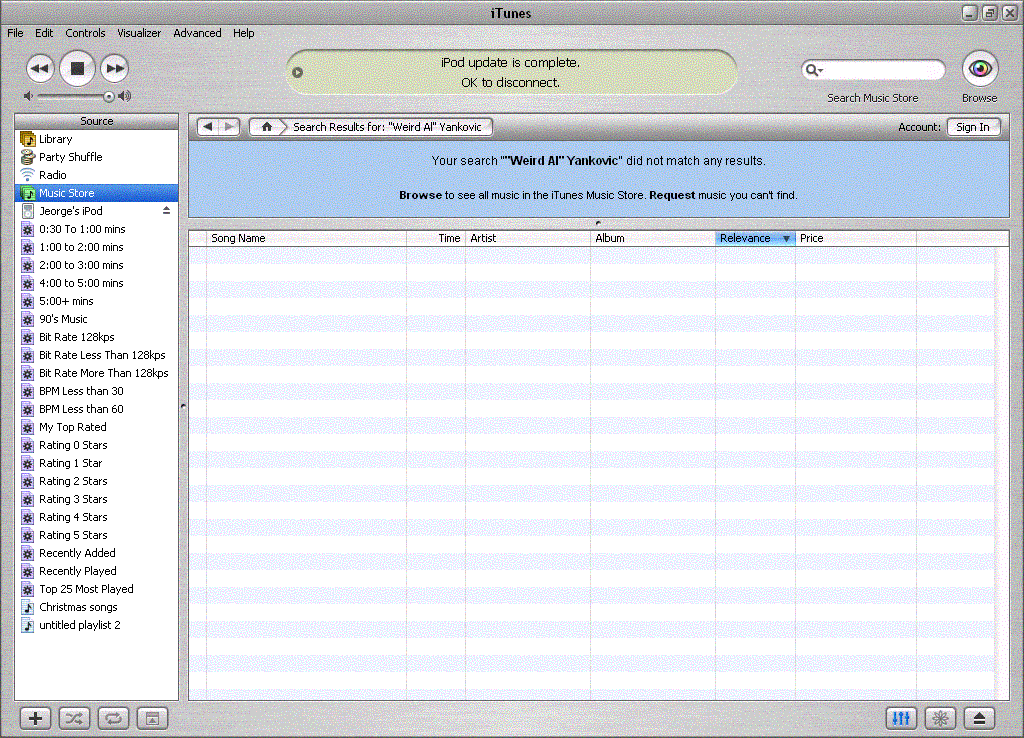Select Jeorge's iPod in Source list
1024x738 pixels.
(x=97, y=211)
